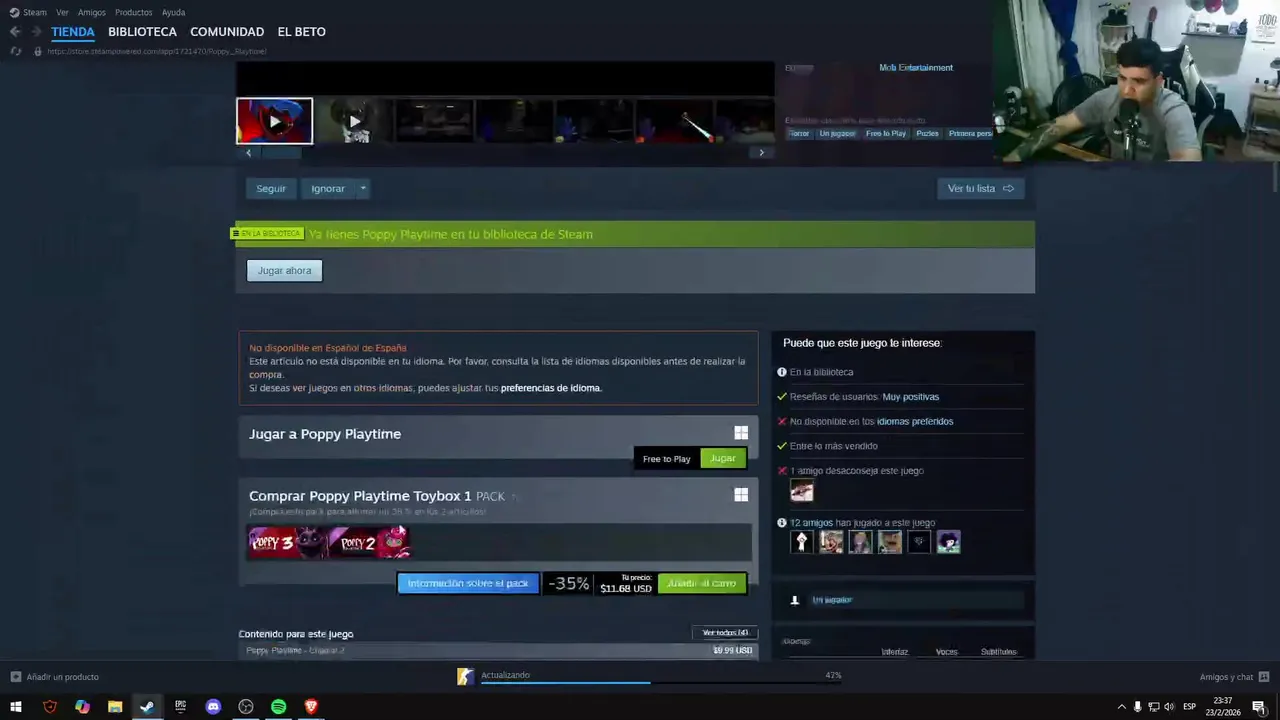
Task: Go forward with the navigation forward arrow
Action: click(x=36, y=32)
